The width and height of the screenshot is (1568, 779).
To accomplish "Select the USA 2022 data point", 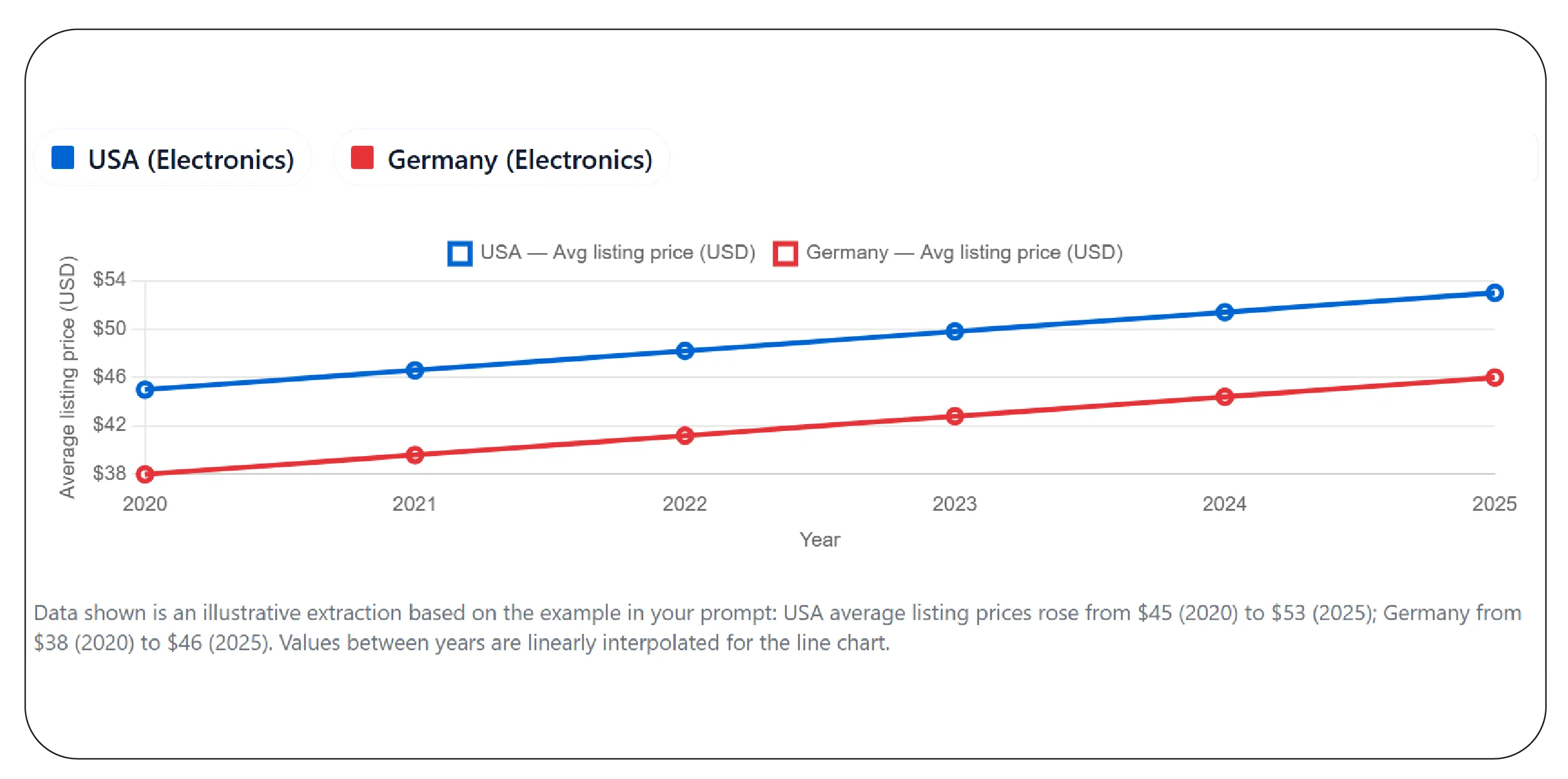I will [685, 351].
